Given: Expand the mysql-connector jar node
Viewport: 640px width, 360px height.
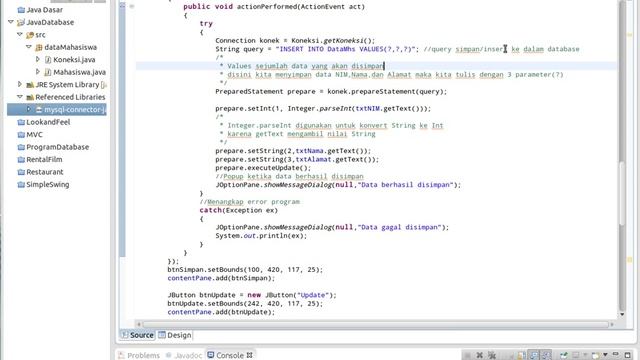Looking at the screenshot, I should click(x=29, y=109).
